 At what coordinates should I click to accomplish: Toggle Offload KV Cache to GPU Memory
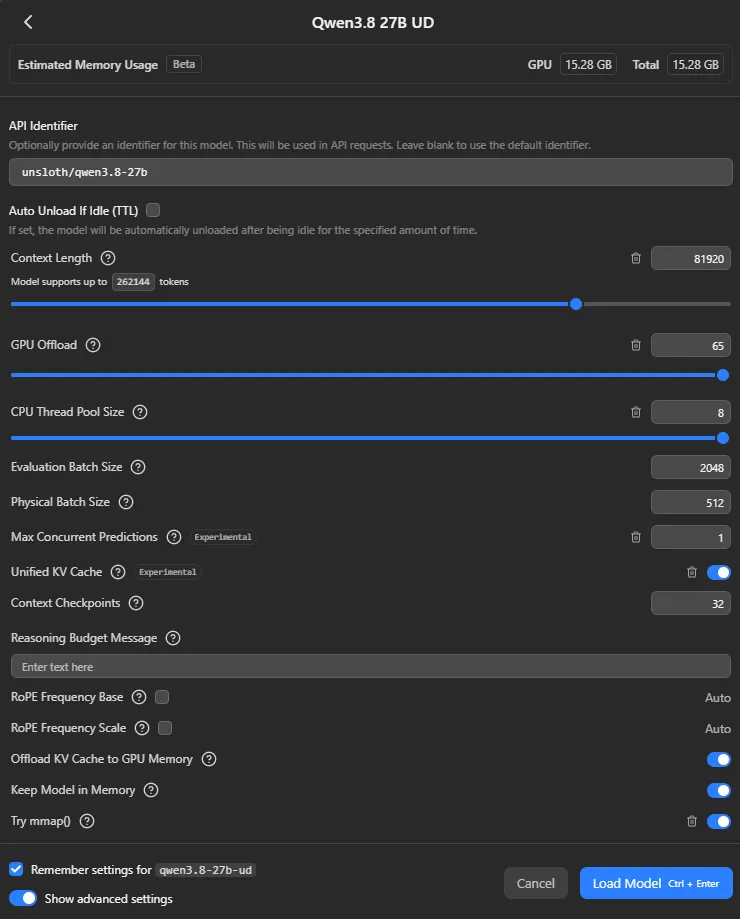click(x=718, y=760)
